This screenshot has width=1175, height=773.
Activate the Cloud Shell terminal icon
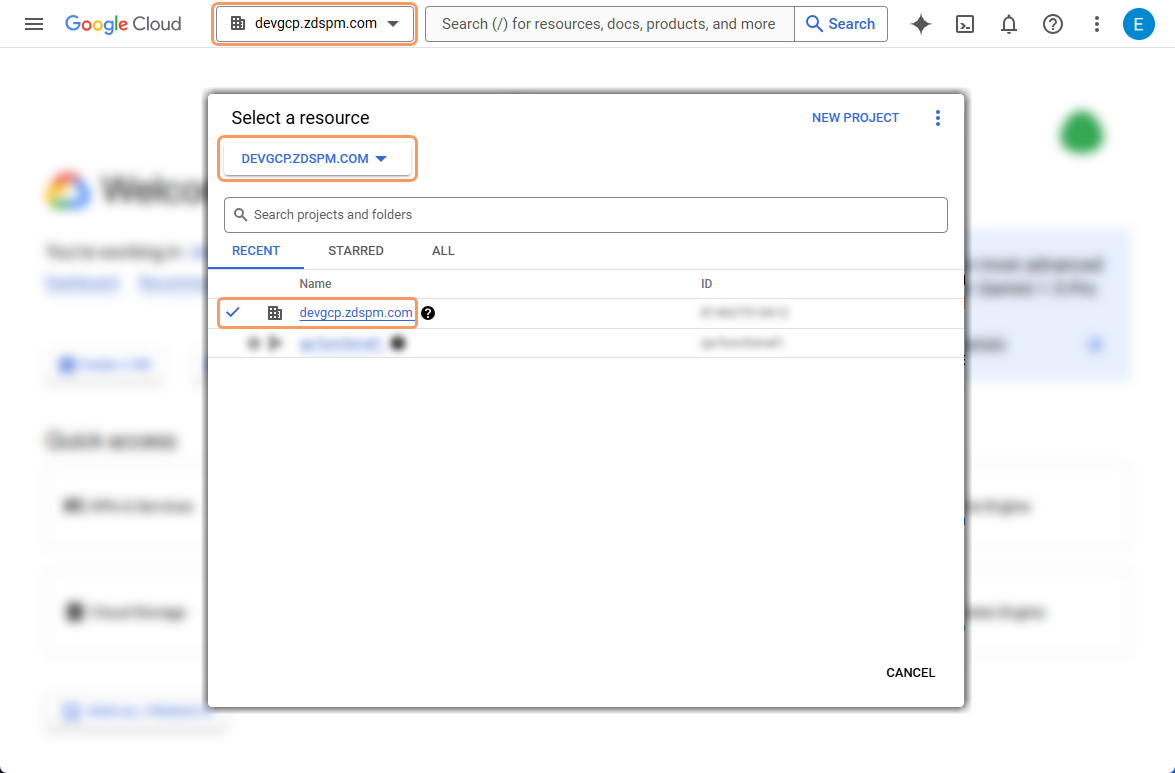964,24
